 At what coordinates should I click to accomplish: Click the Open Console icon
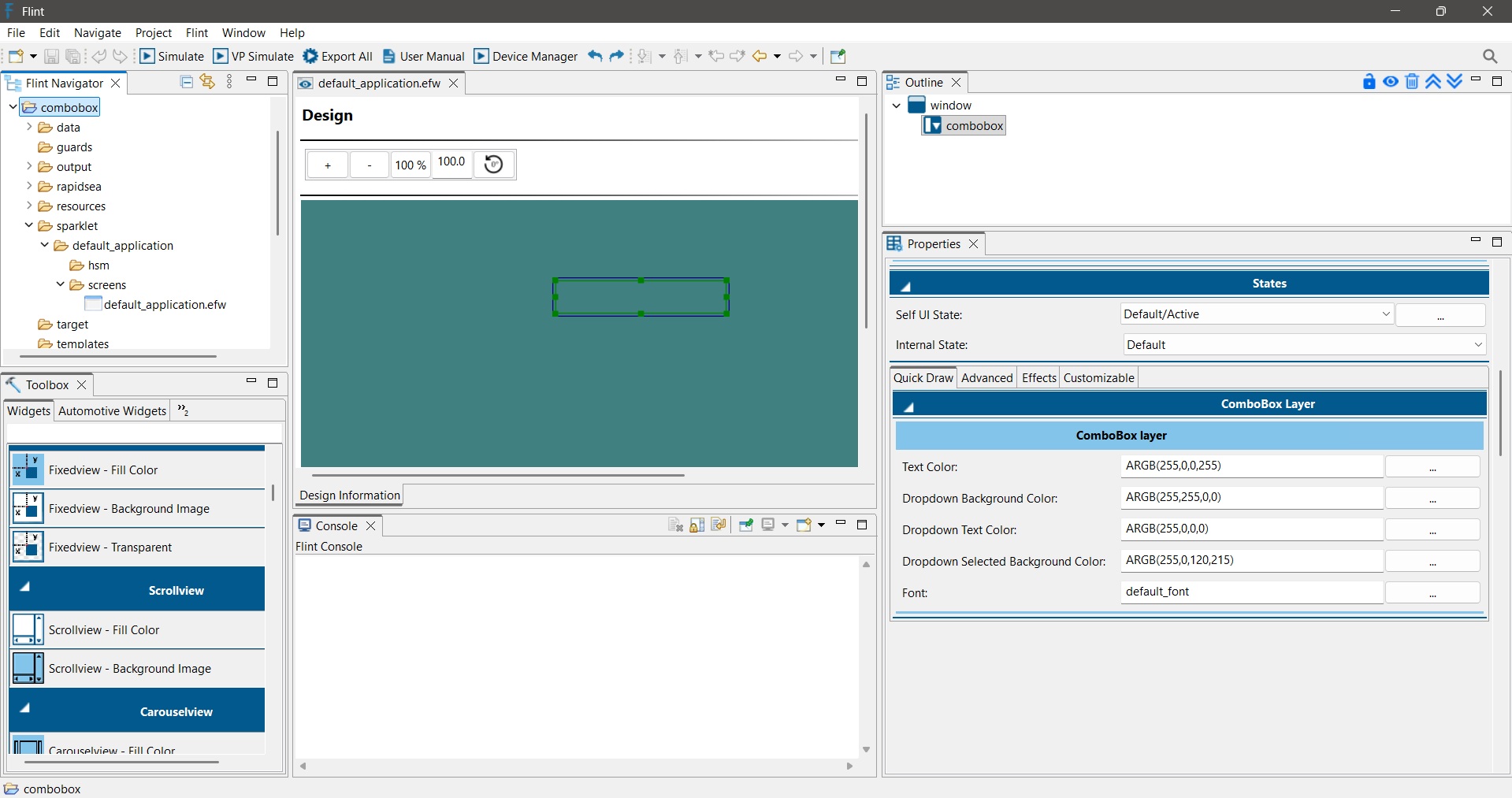click(804, 525)
